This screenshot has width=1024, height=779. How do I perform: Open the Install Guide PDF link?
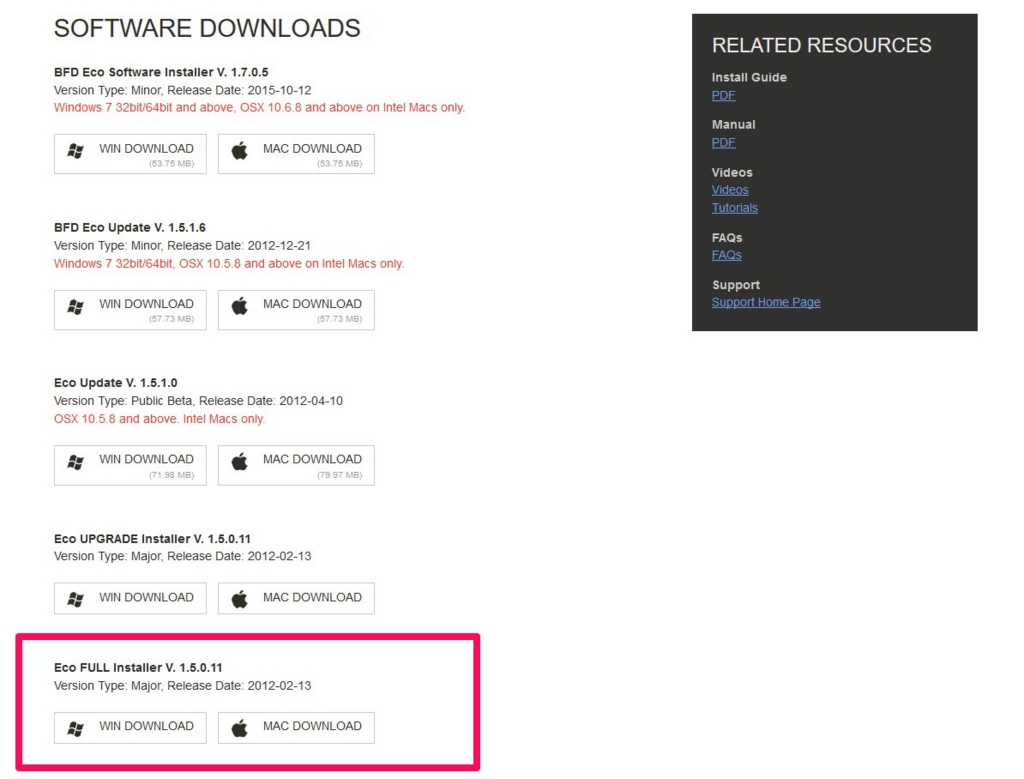tap(723, 95)
